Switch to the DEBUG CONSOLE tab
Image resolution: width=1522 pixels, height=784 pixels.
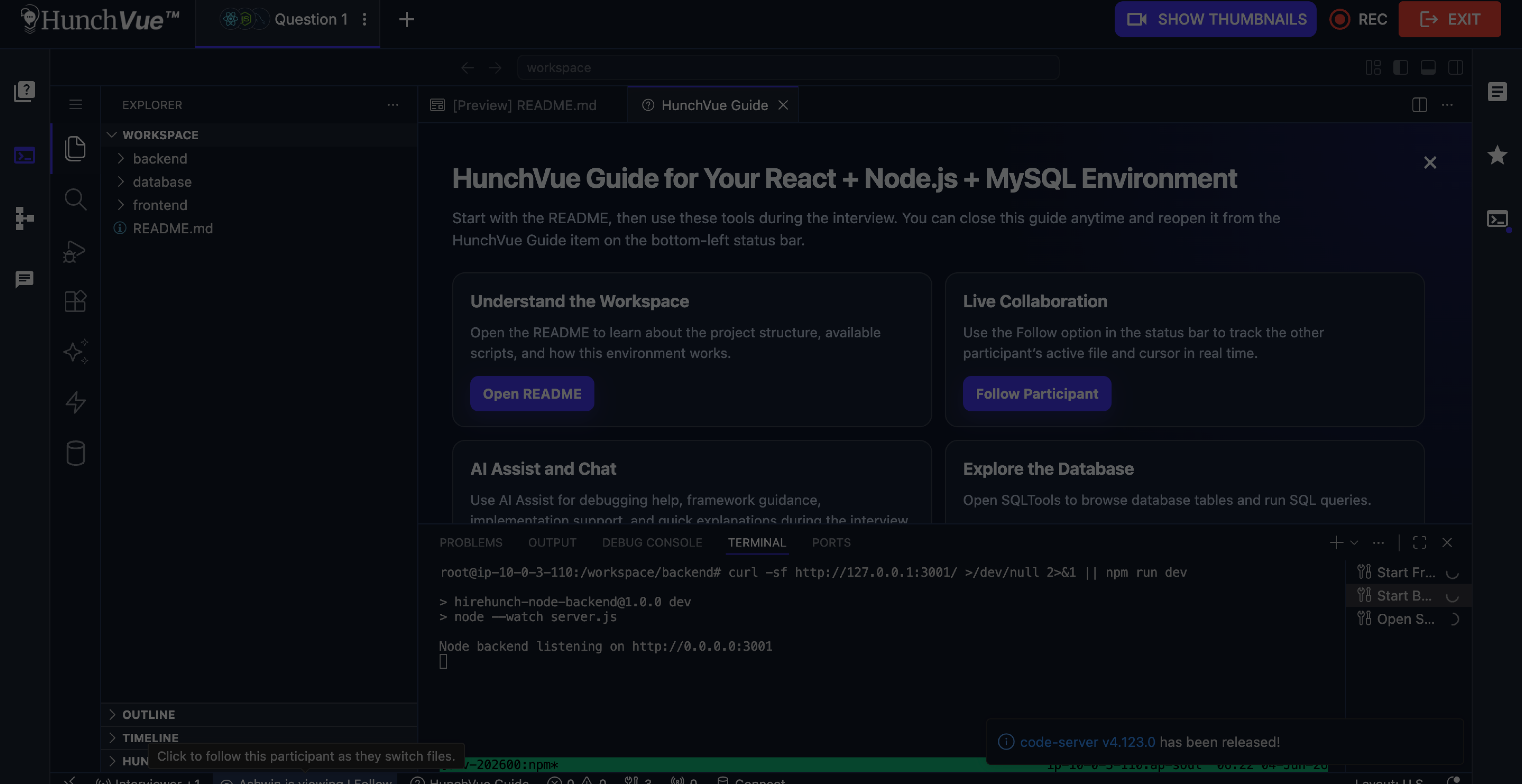coord(652,543)
